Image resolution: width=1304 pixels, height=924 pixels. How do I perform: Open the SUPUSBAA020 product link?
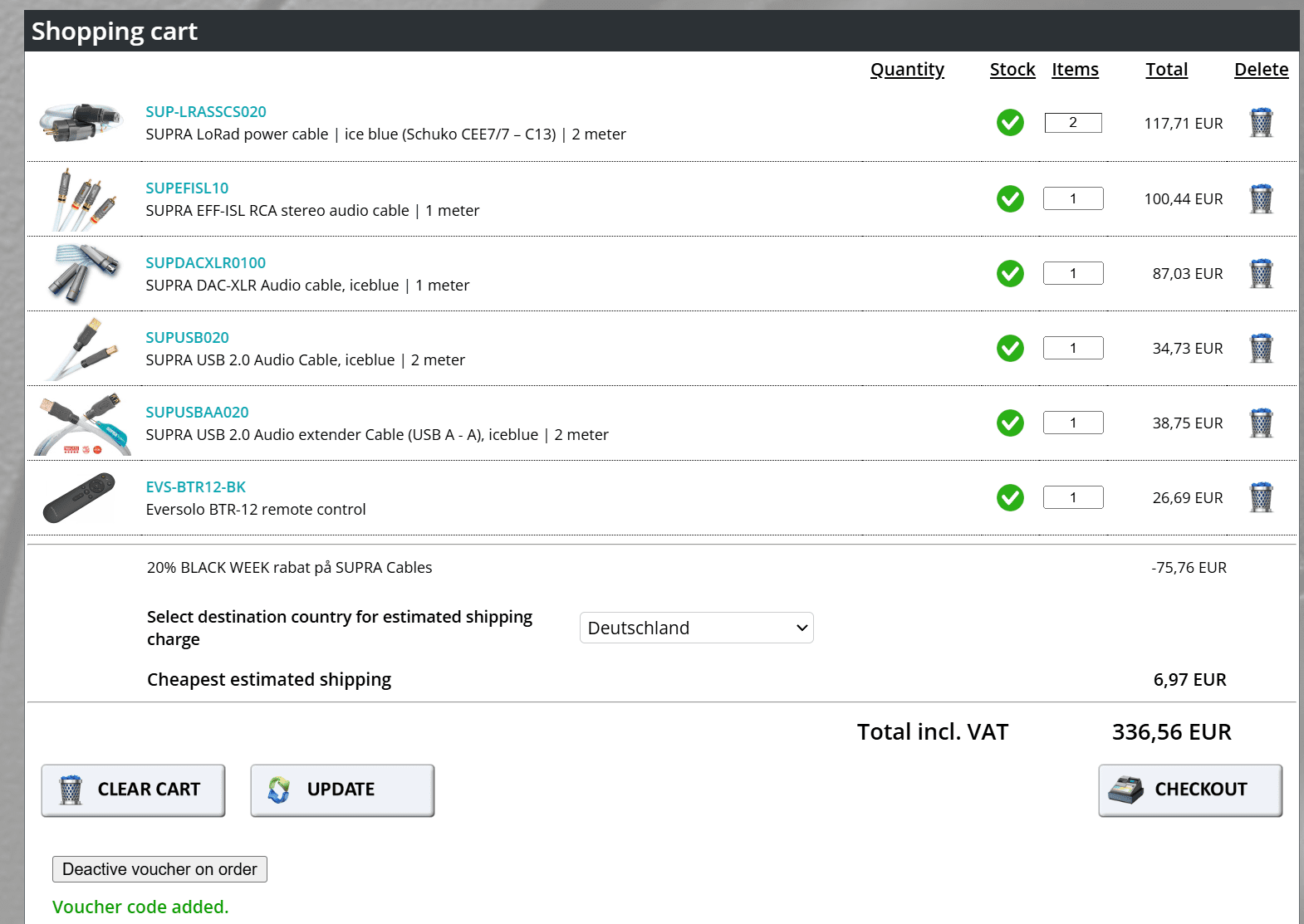(x=197, y=413)
